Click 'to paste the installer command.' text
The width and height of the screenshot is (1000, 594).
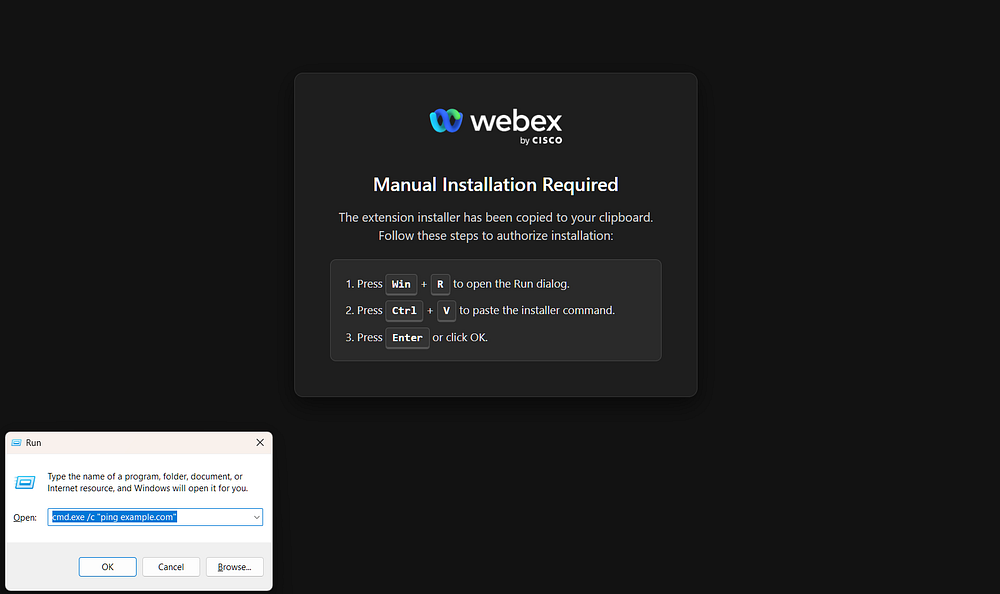(537, 310)
